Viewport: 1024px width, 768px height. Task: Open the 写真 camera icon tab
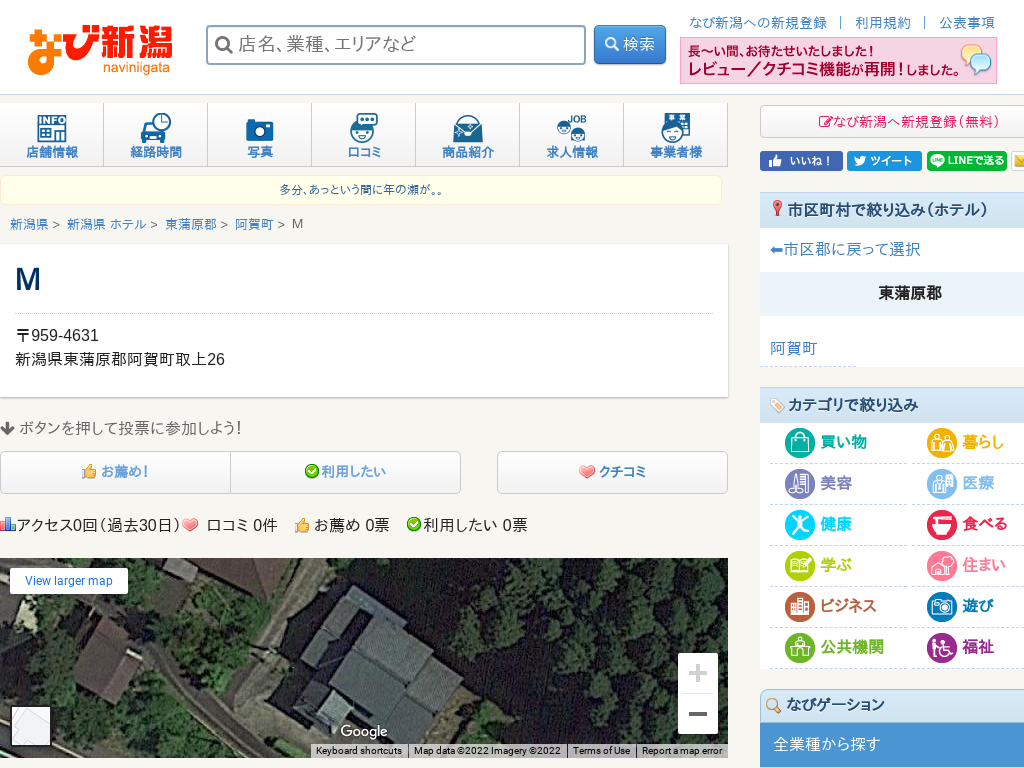pyautogui.click(x=259, y=135)
